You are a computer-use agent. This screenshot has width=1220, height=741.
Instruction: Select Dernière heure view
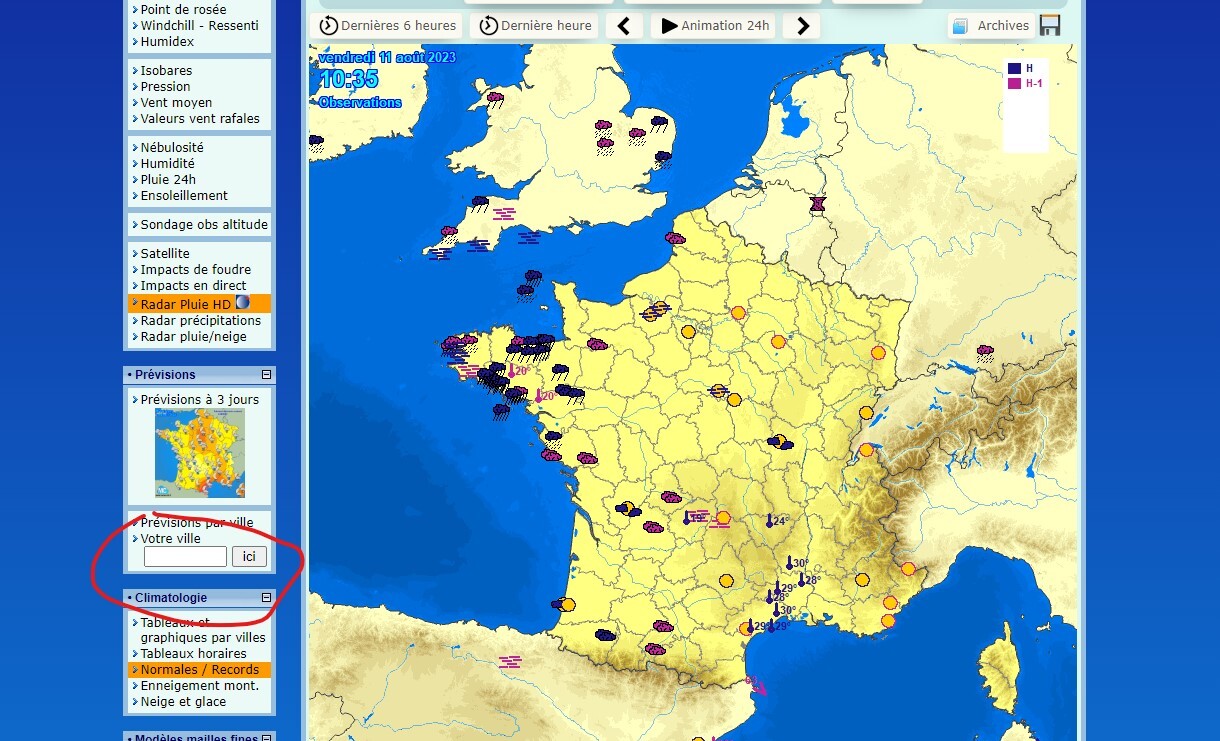coord(534,26)
